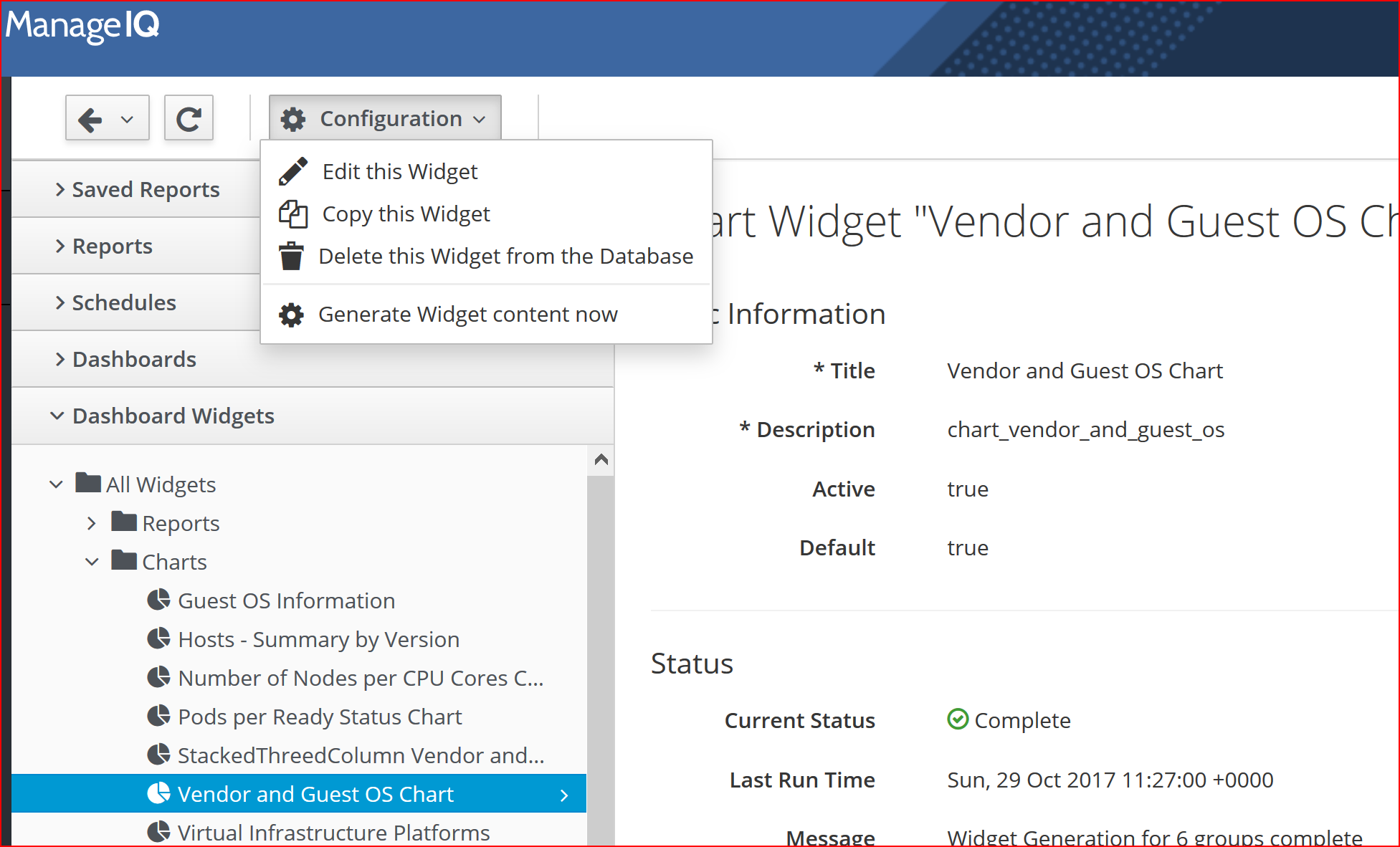
Task: Select Vendor and Guest OS Chart in tree
Action: (x=315, y=793)
